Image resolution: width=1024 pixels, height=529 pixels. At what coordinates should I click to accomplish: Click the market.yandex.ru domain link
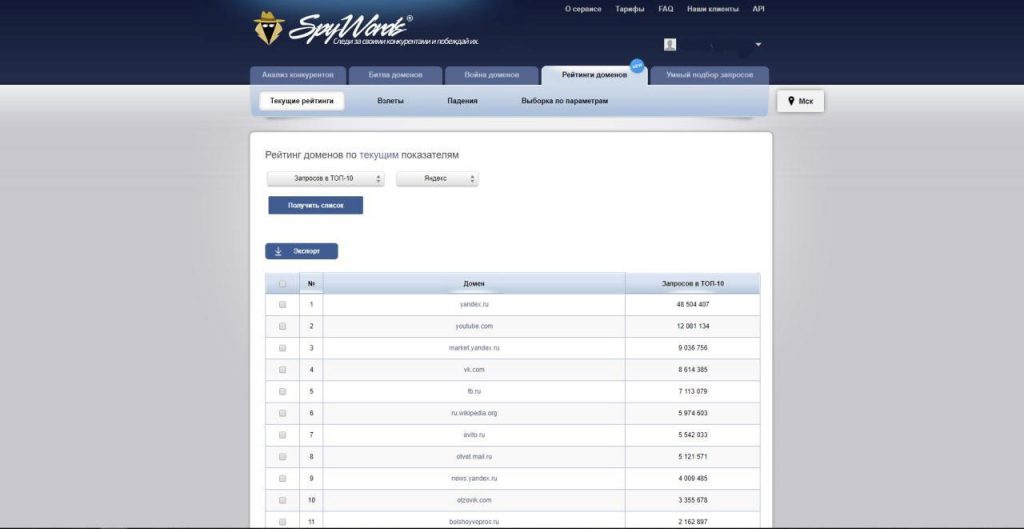pyautogui.click(x=473, y=348)
